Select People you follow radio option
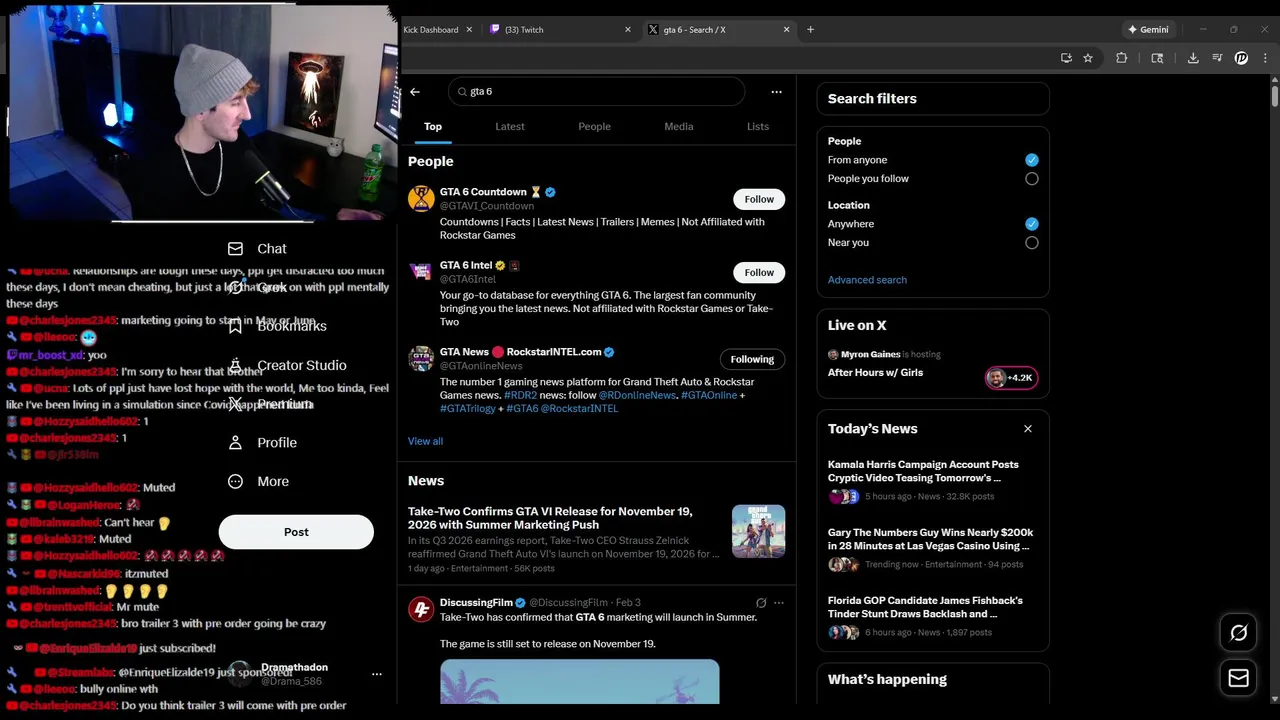This screenshot has width=1280, height=720. point(1031,179)
